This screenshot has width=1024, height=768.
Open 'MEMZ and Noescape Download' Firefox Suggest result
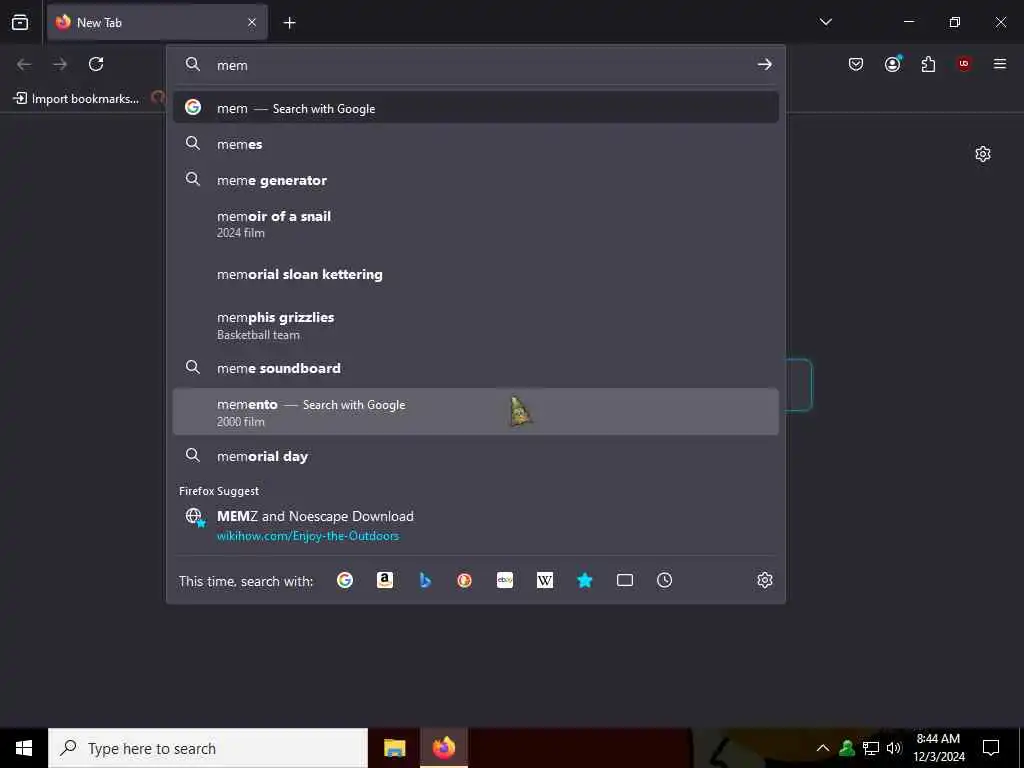pos(475,525)
